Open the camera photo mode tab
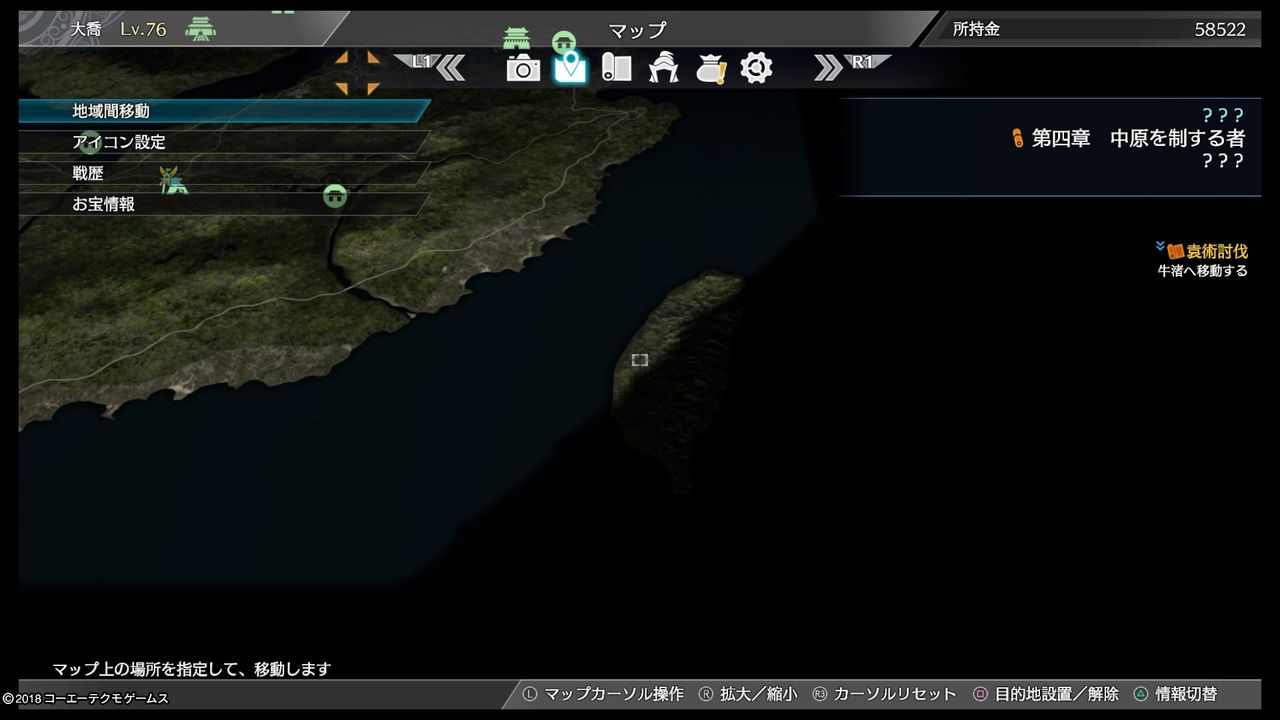The image size is (1280, 720). (x=523, y=68)
